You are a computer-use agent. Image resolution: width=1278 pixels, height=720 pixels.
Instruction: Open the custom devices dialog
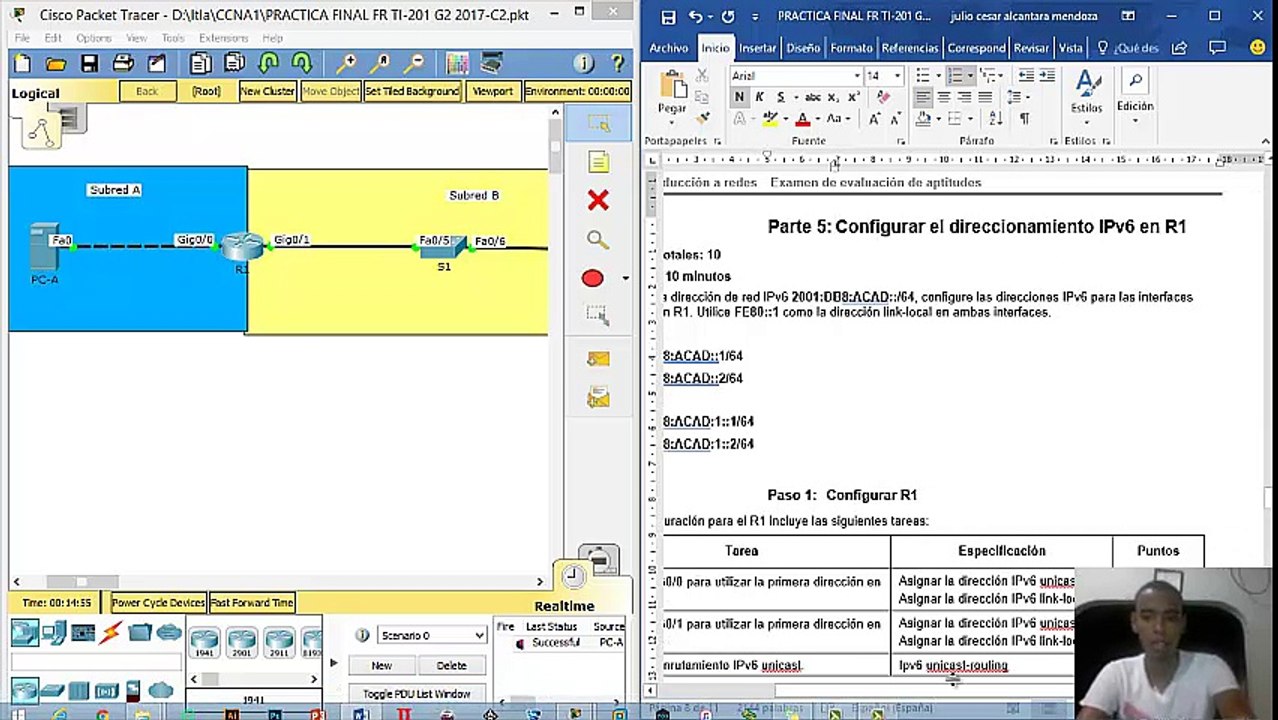pos(491,63)
